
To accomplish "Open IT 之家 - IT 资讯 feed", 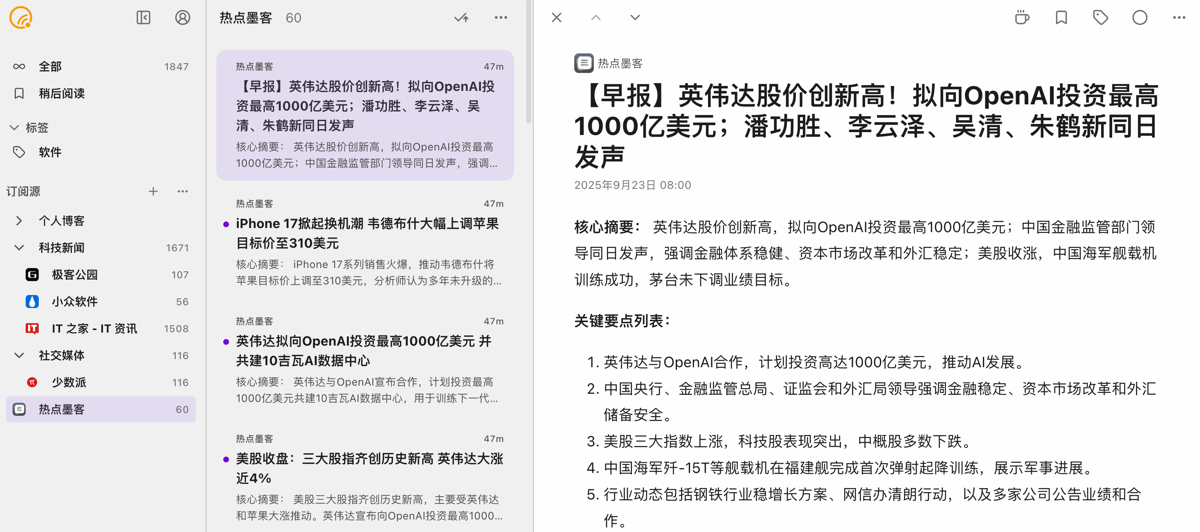I will pos(101,328).
